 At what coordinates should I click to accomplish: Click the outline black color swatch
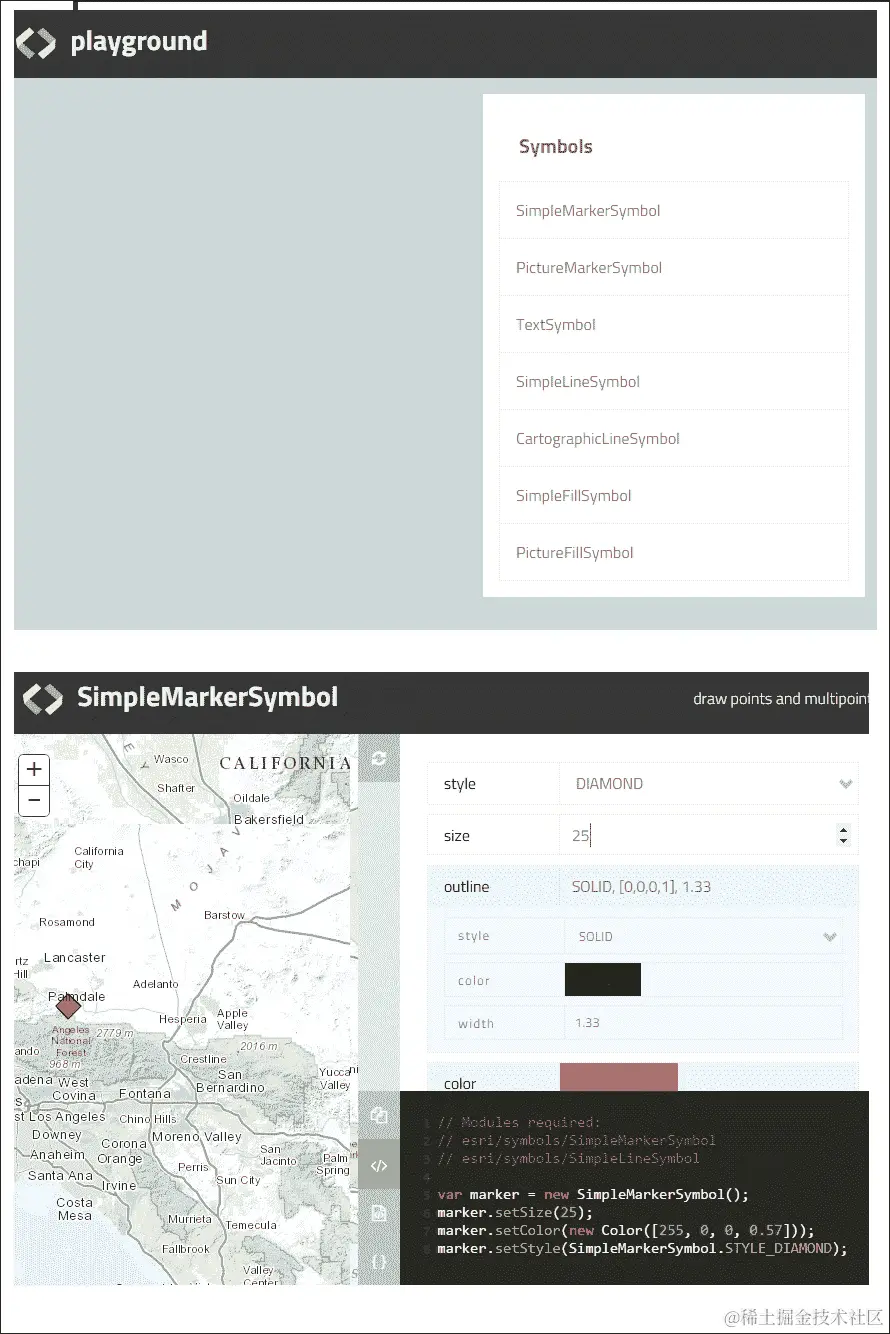[x=602, y=979]
